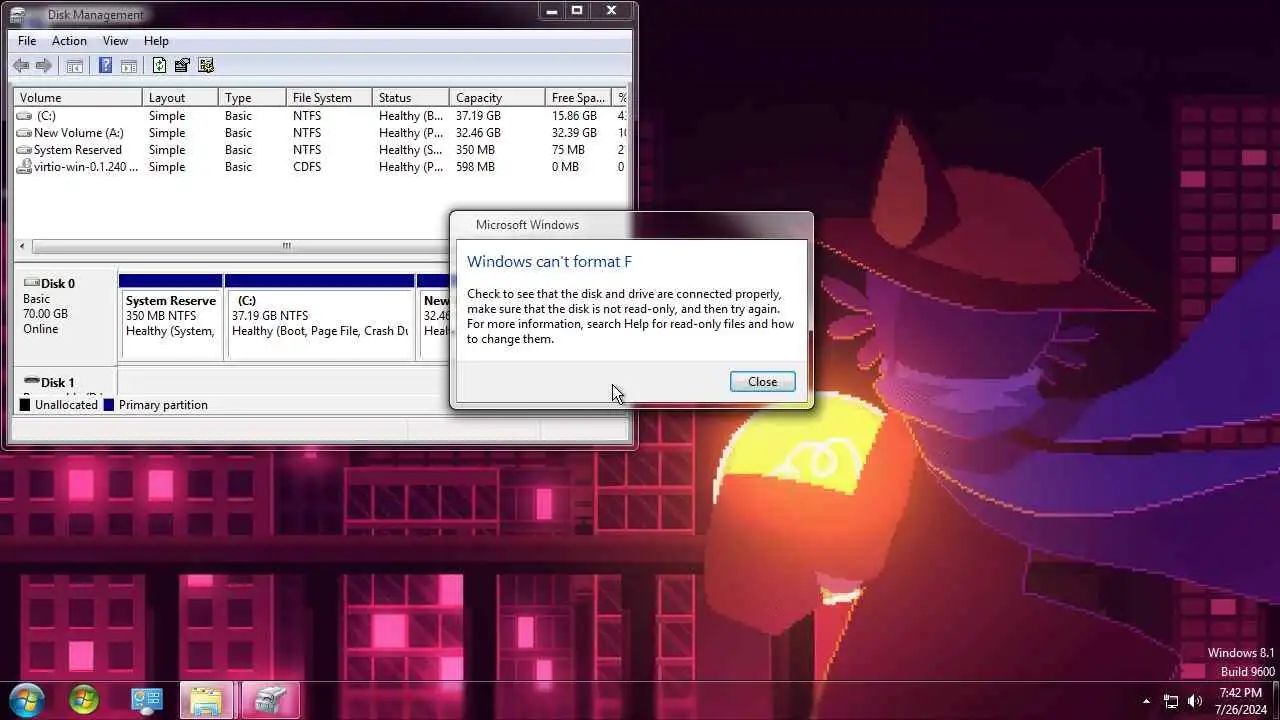Click the blue Primary partition legend swatch
The width and height of the screenshot is (1280, 720).
click(x=109, y=405)
